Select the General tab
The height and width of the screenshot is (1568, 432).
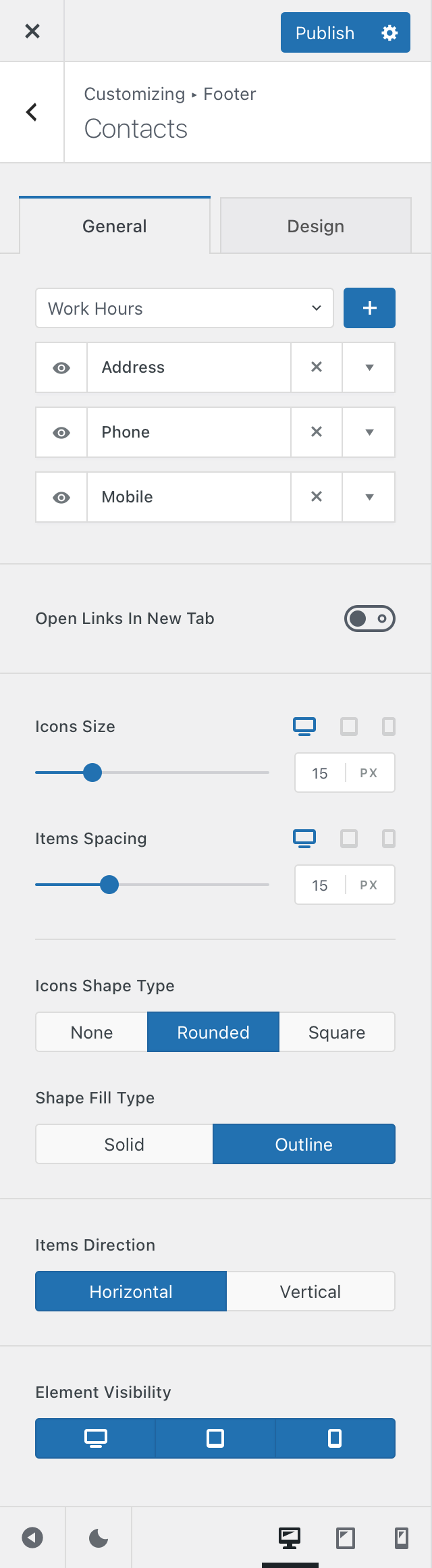point(115,226)
